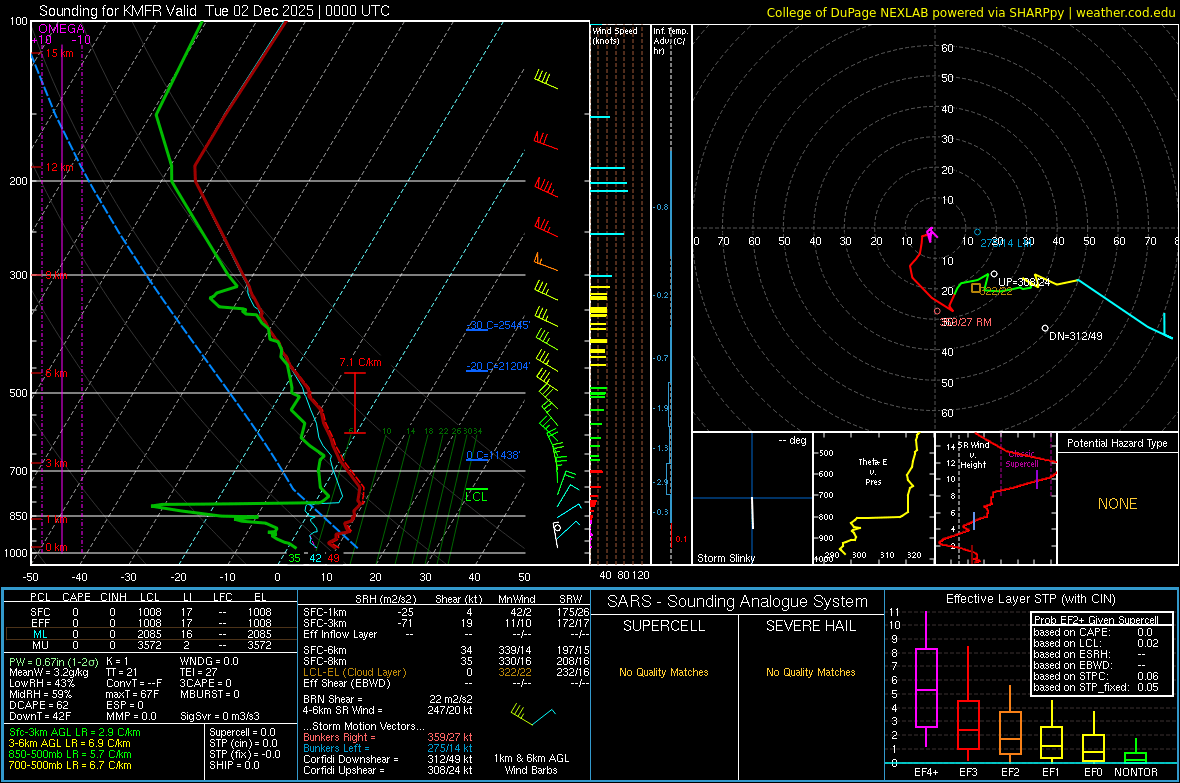1180x783 pixels.
Task: Click the 'SEVERE HAIL' column heading
Action: click(810, 626)
